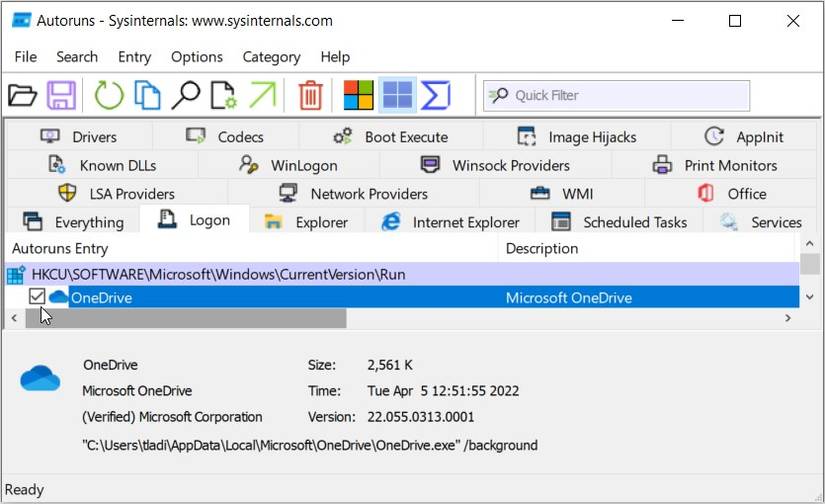Switch to the Network Providers tab
The image size is (825, 504).
pos(354,194)
